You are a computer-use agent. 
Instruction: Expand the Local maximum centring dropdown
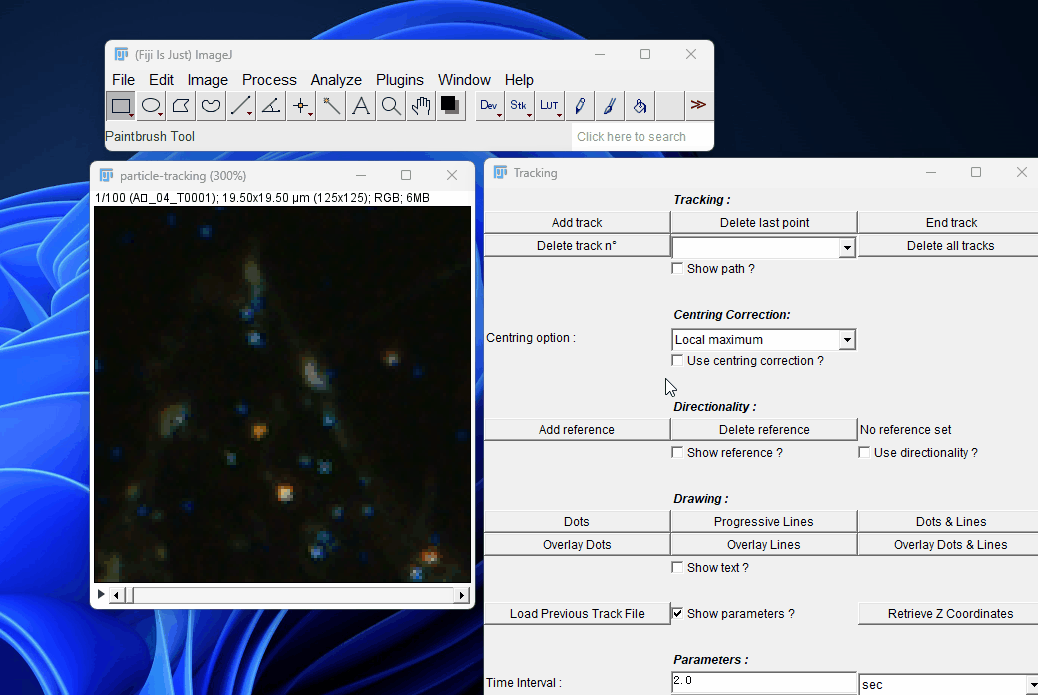click(847, 340)
